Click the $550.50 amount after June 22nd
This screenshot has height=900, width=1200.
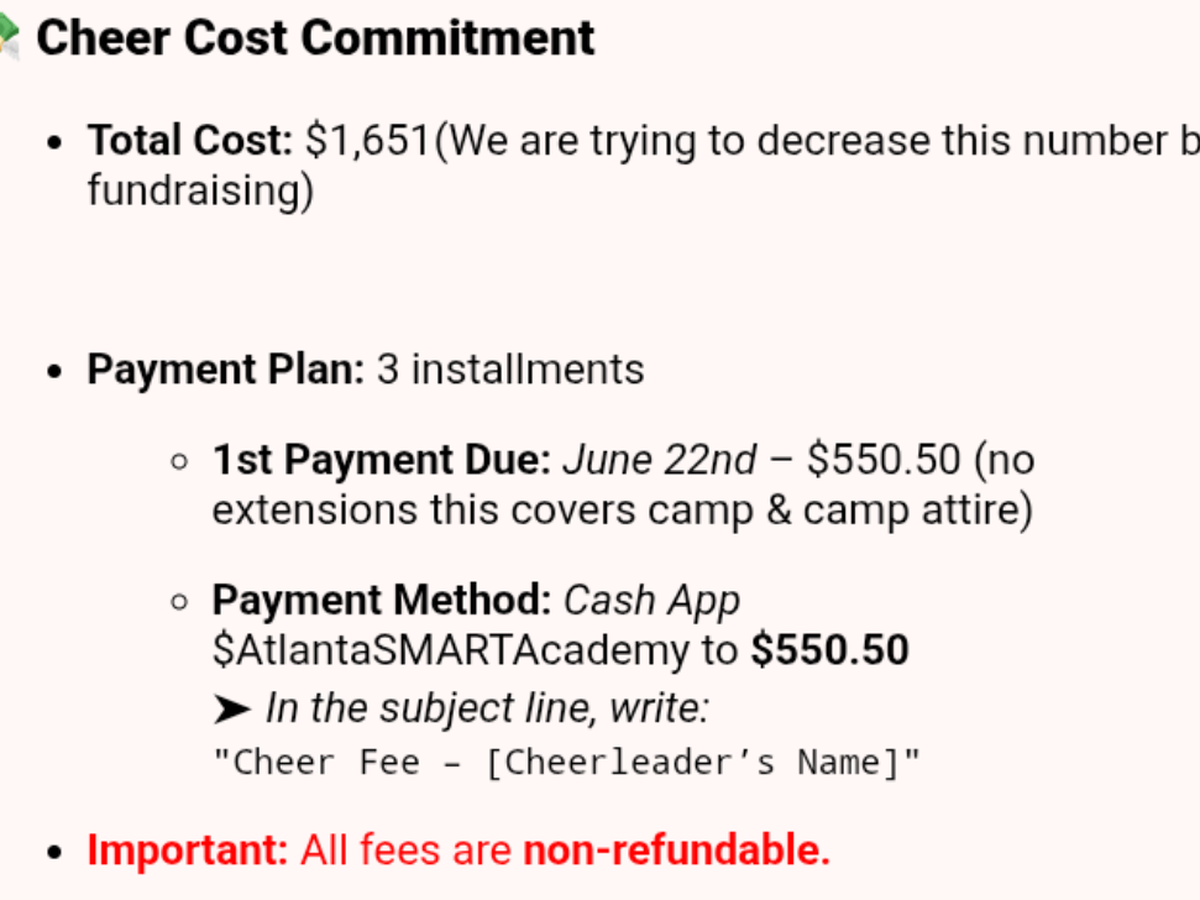click(884, 460)
